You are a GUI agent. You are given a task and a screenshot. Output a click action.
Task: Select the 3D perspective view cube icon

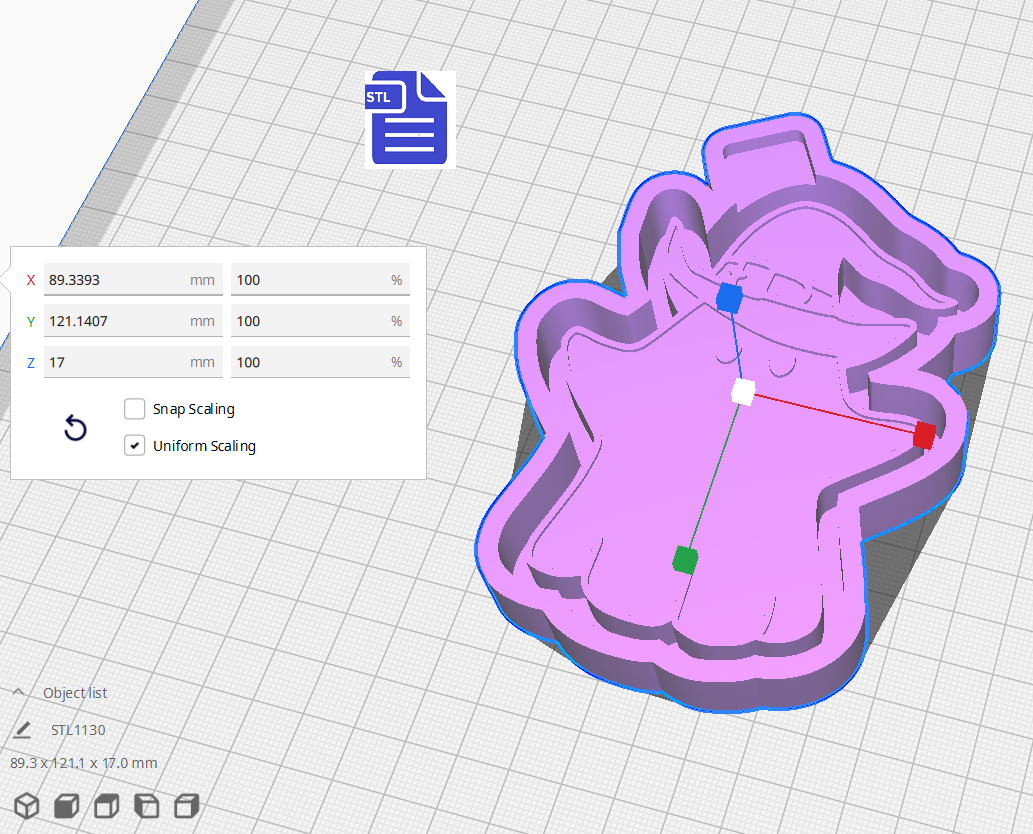coord(27,805)
